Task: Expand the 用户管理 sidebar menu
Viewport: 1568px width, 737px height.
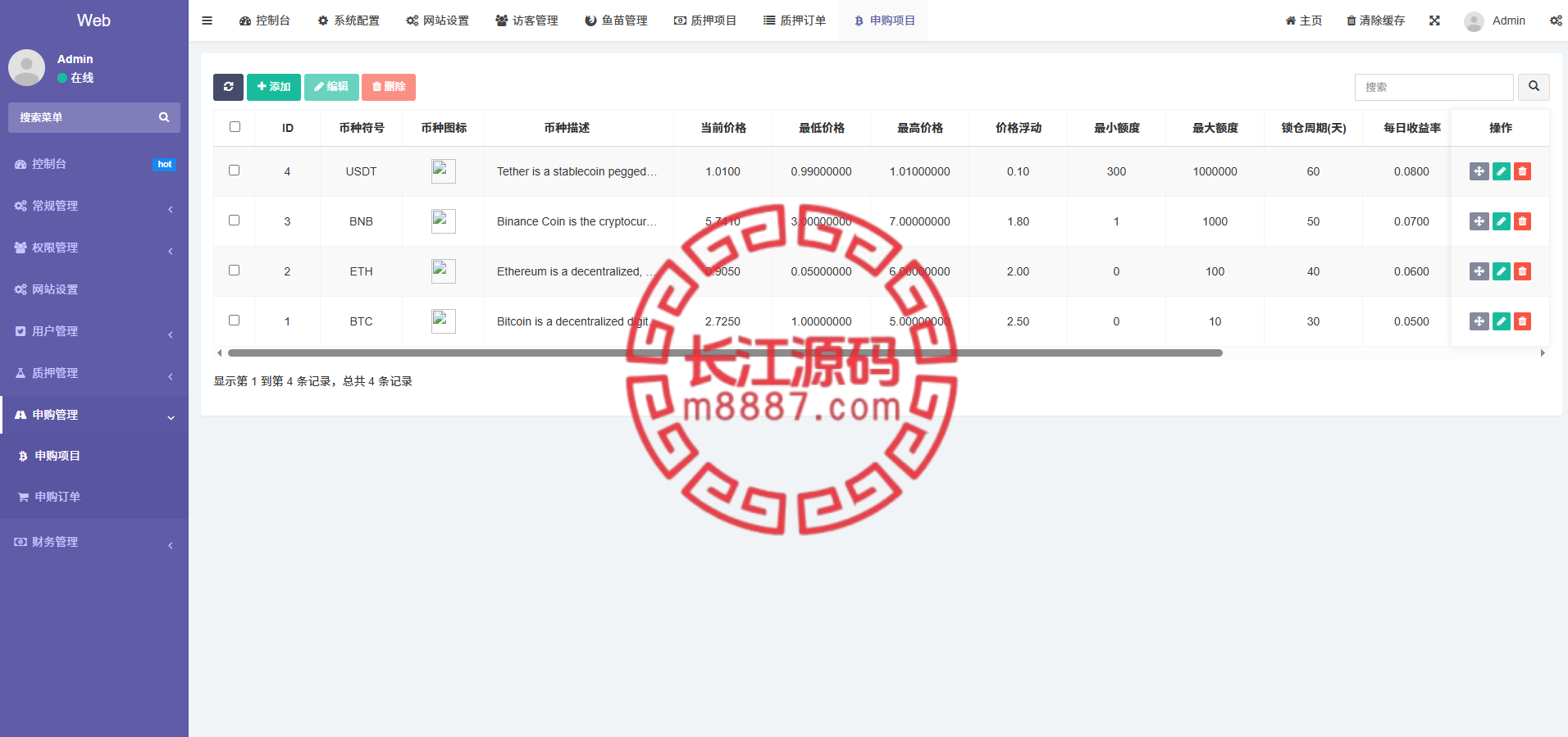Action: [94, 331]
